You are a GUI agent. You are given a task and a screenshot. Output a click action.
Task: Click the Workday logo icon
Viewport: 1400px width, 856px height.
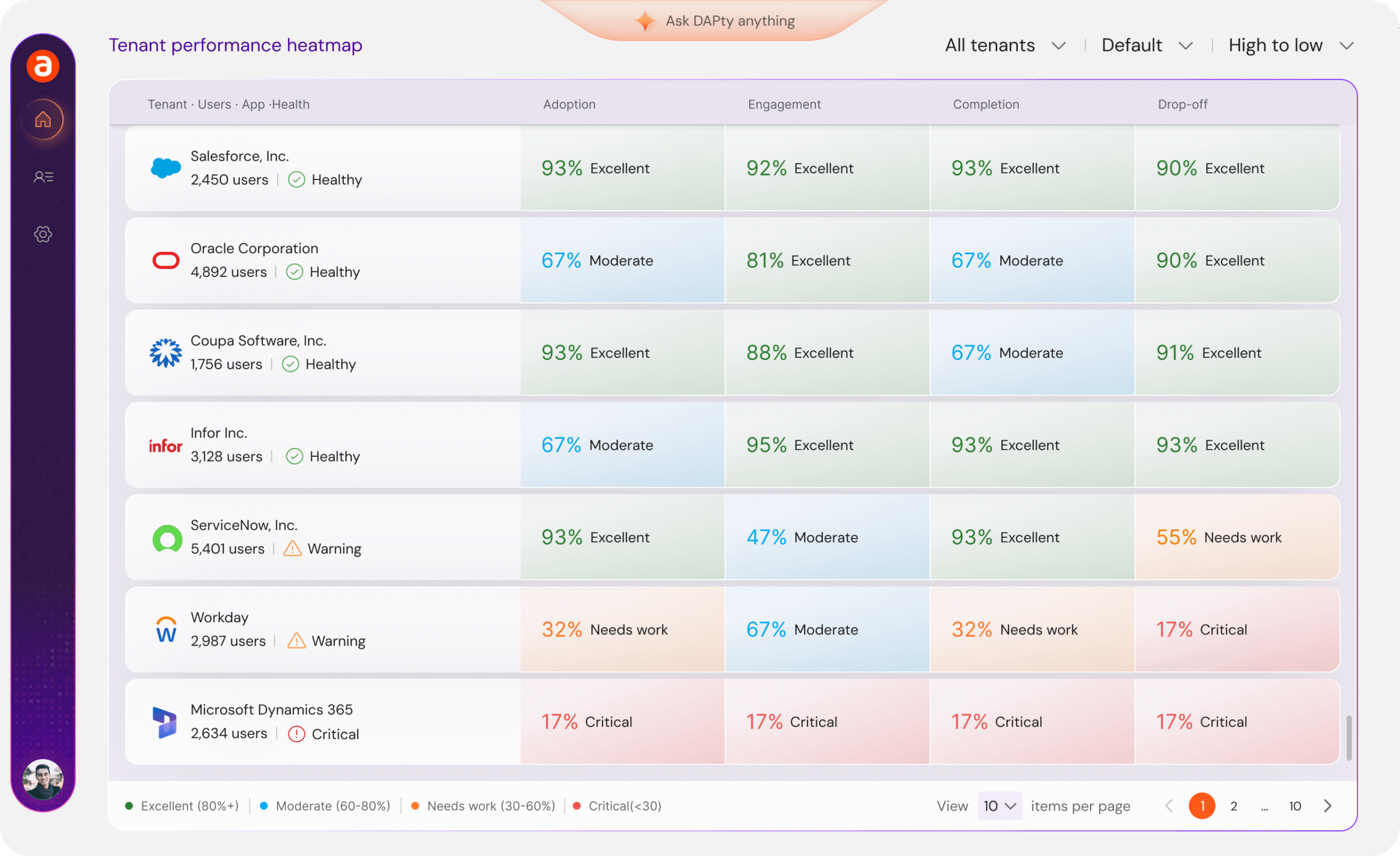click(165, 629)
